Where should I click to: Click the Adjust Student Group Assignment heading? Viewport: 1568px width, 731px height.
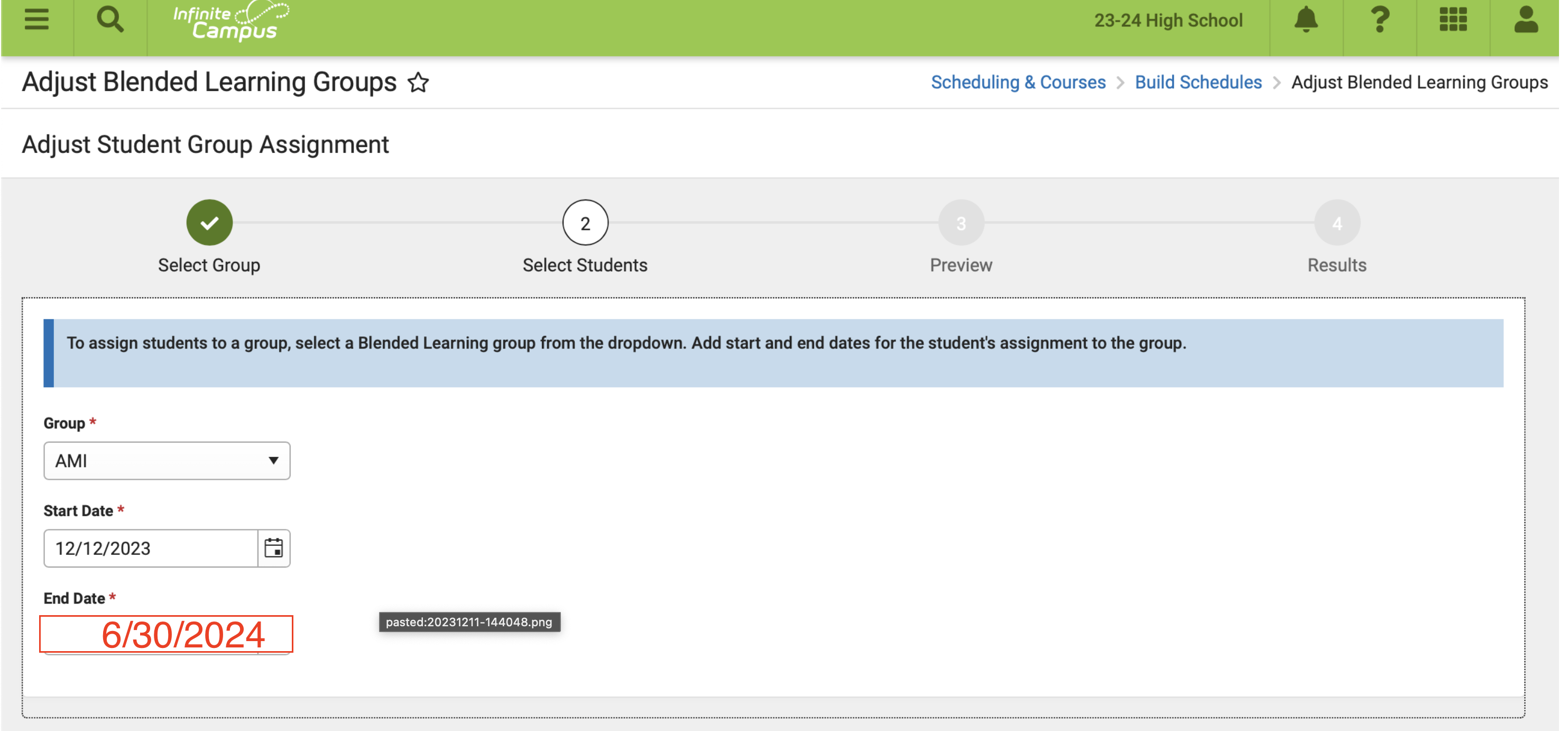click(x=205, y=144)
